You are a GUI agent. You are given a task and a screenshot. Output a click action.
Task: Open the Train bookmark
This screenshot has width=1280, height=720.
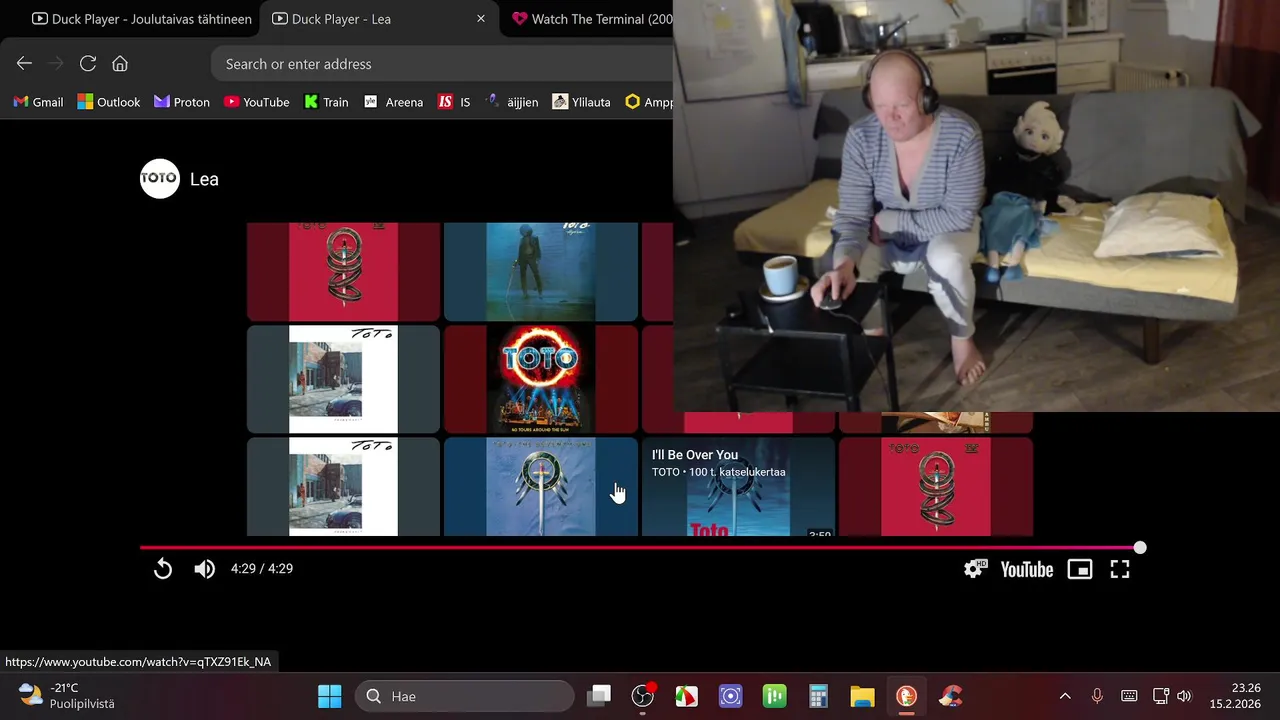[x=326, y=102]
